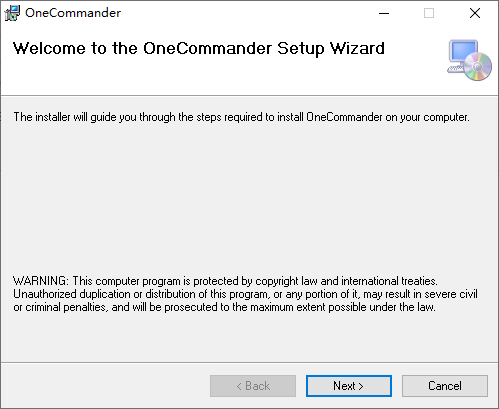Click the disabled < Back button
The width and height of the screenshot is (499, 409).
point(253,386)
